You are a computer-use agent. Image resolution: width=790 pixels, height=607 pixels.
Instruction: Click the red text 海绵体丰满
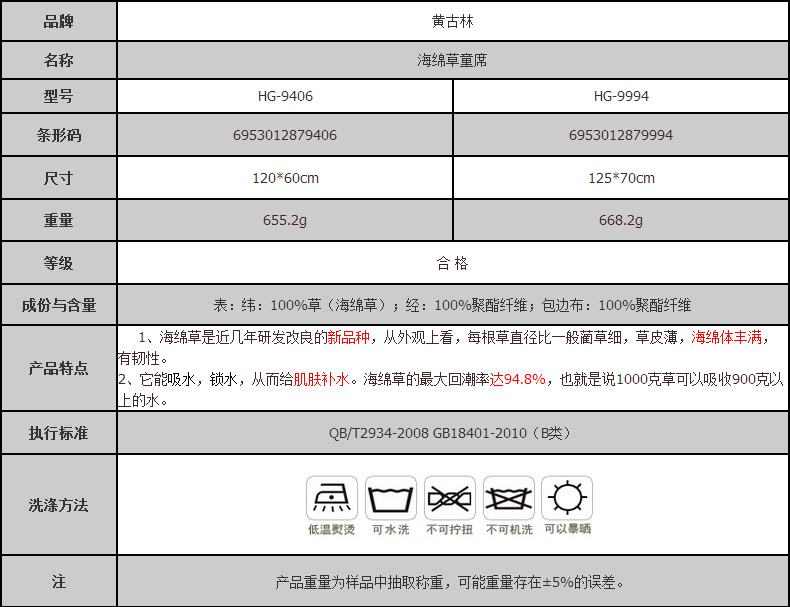[727, 337]
